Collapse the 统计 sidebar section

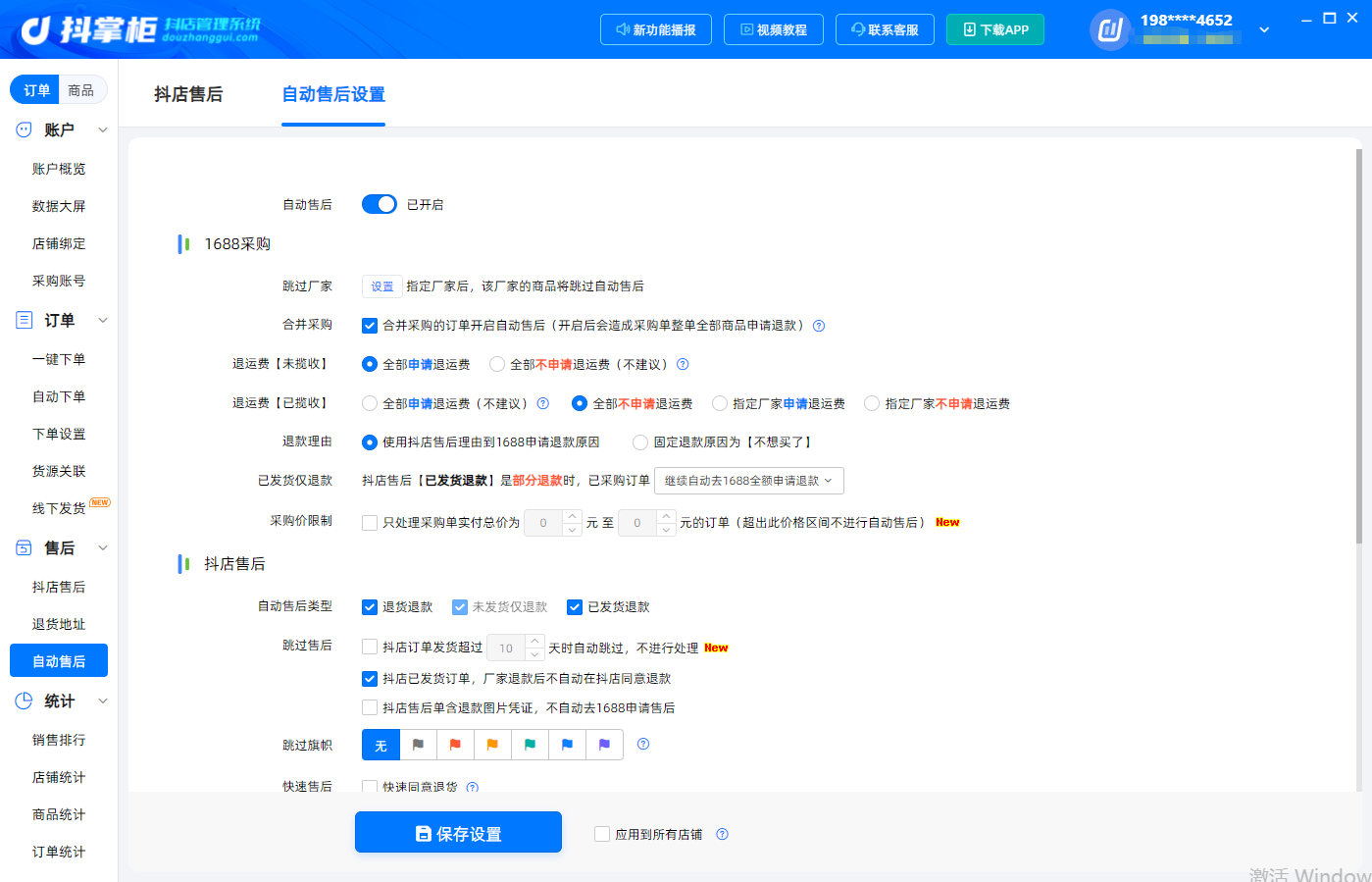click(103, 700)
